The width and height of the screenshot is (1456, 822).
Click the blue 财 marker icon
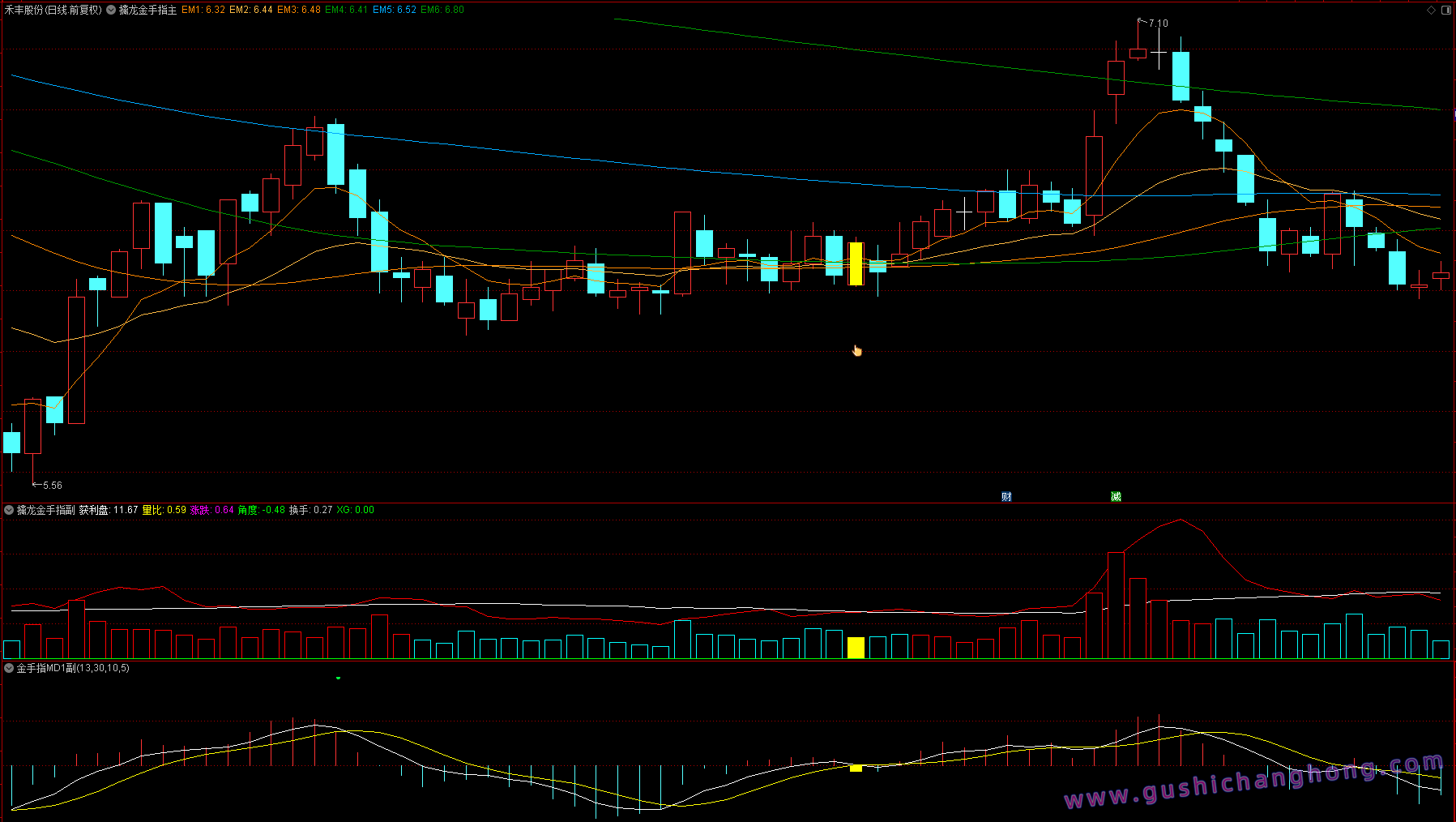(x=1006, y=496)
